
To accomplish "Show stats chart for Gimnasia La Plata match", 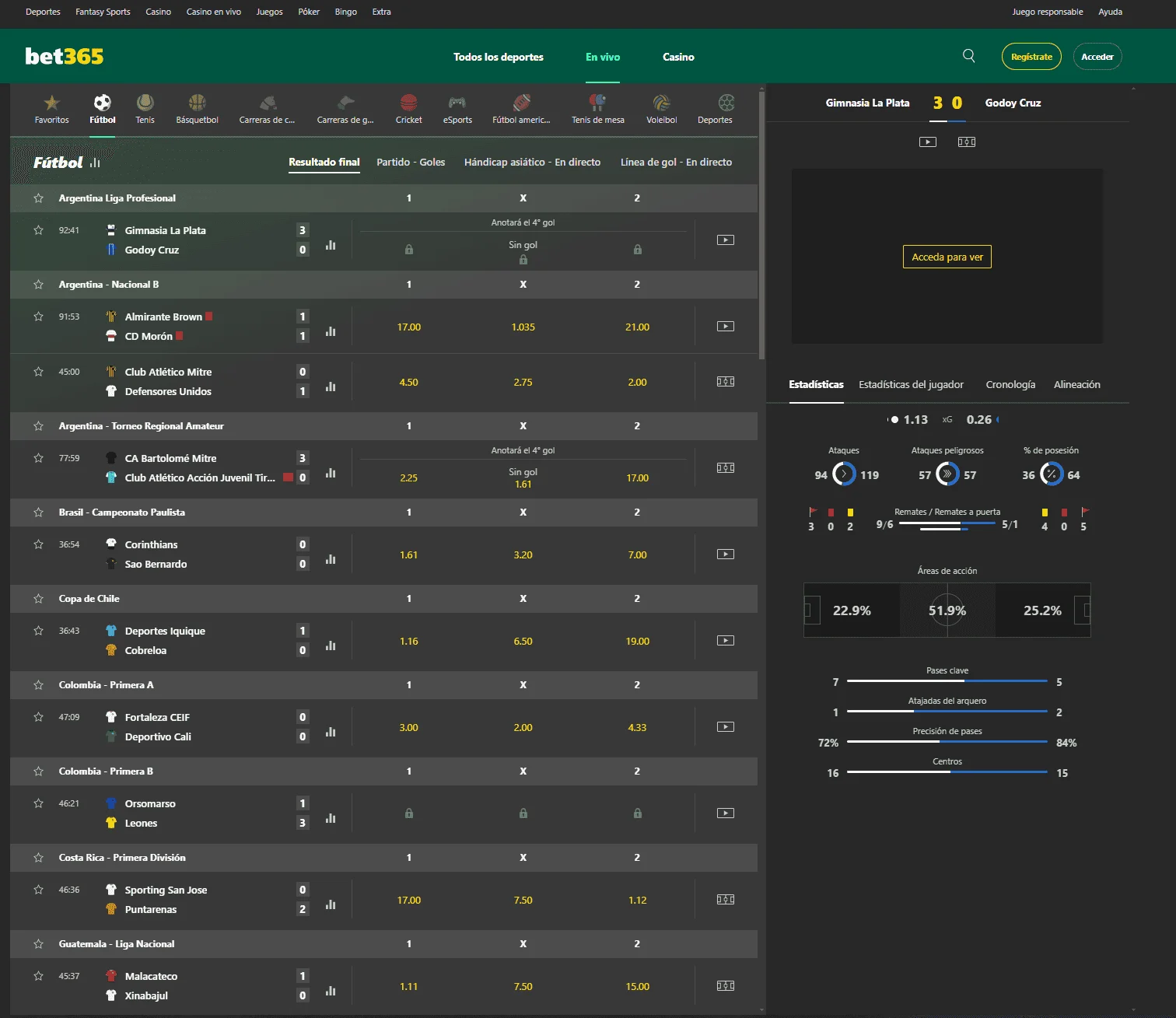I will point(331,245).
